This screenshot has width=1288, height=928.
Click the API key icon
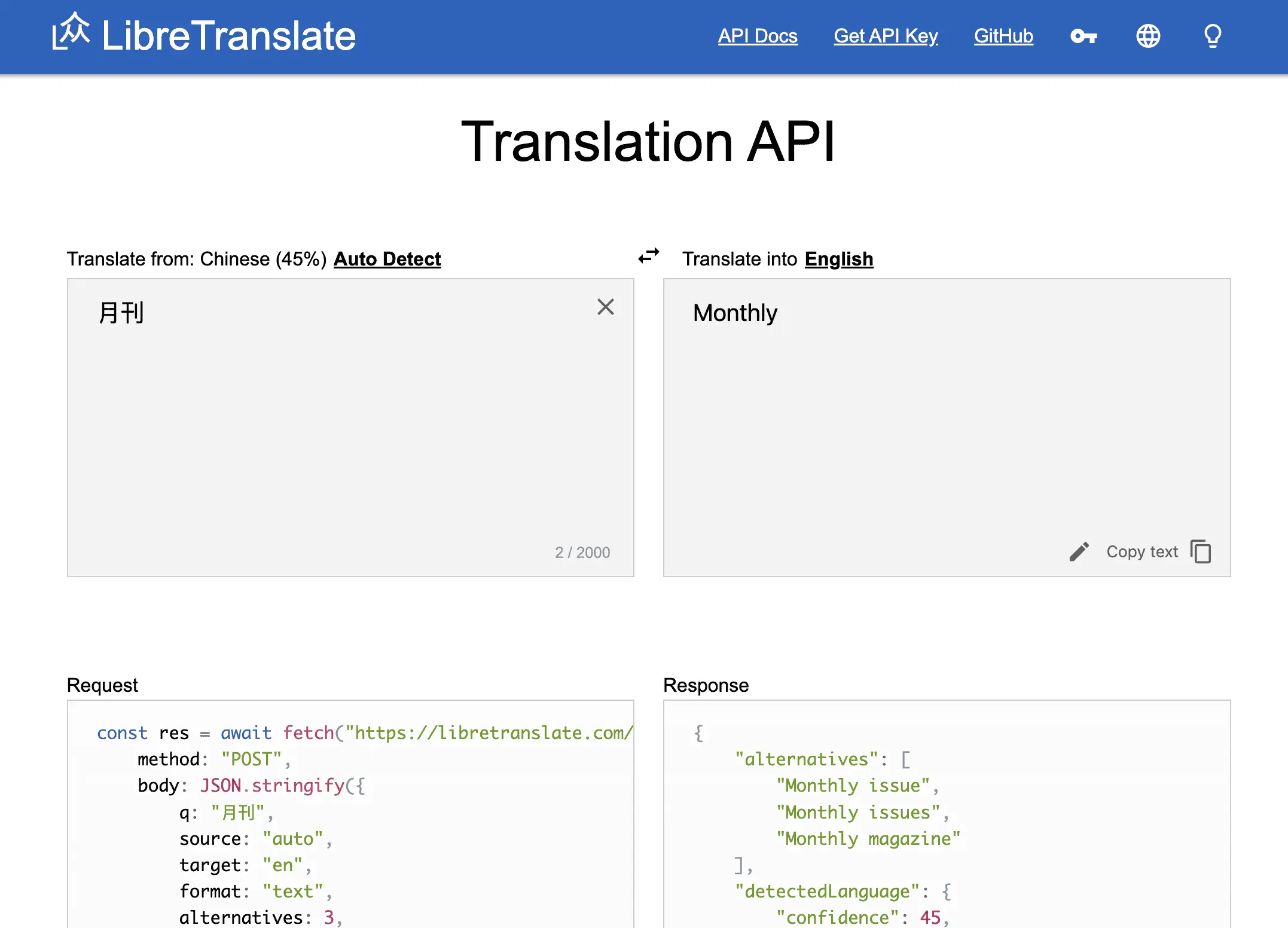[x=1083, y=36]
